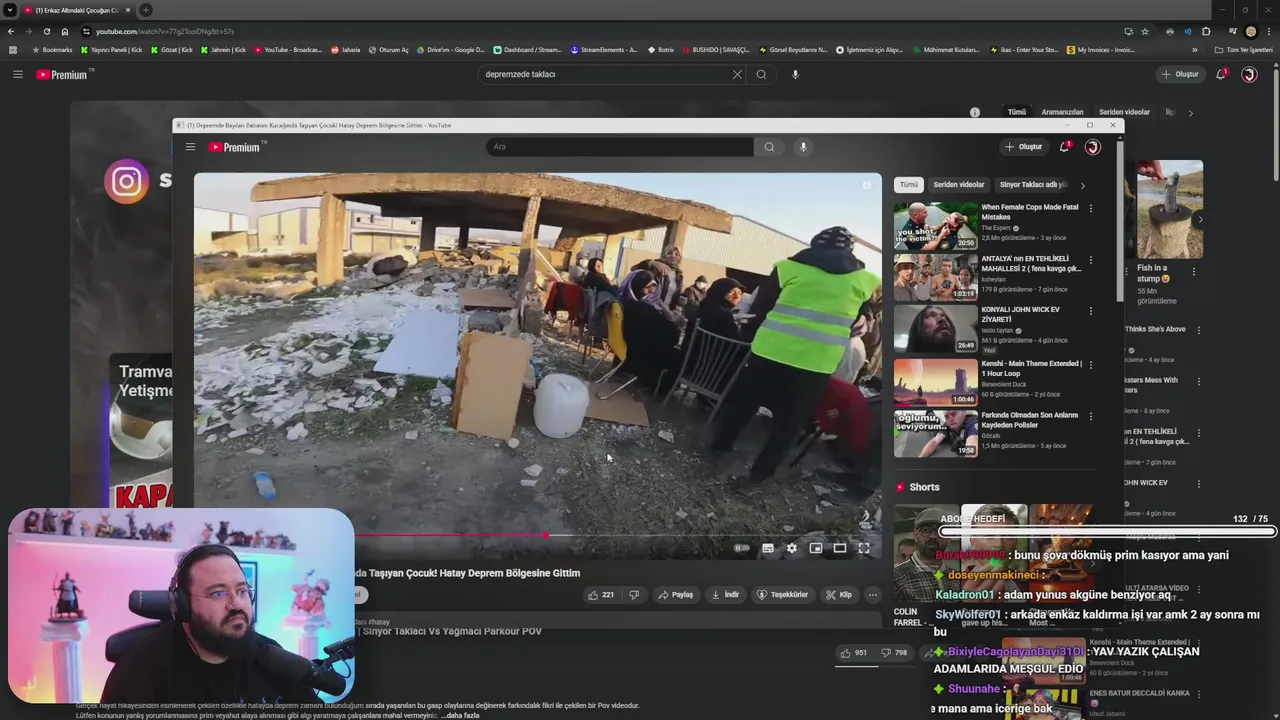The image size is (1280, 720).
Task: Select the Sinyor Taklacı adlı chip
Action: 1033,185
